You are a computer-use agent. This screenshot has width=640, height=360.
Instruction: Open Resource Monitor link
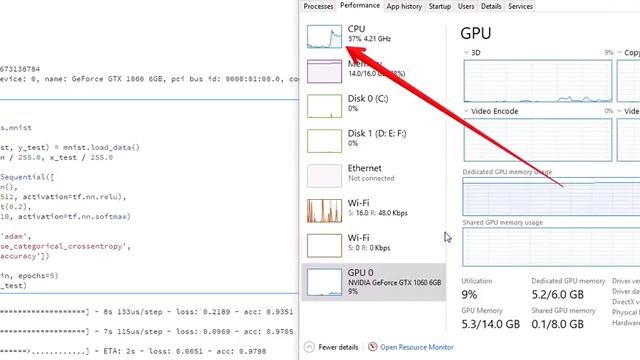point(417,347)
